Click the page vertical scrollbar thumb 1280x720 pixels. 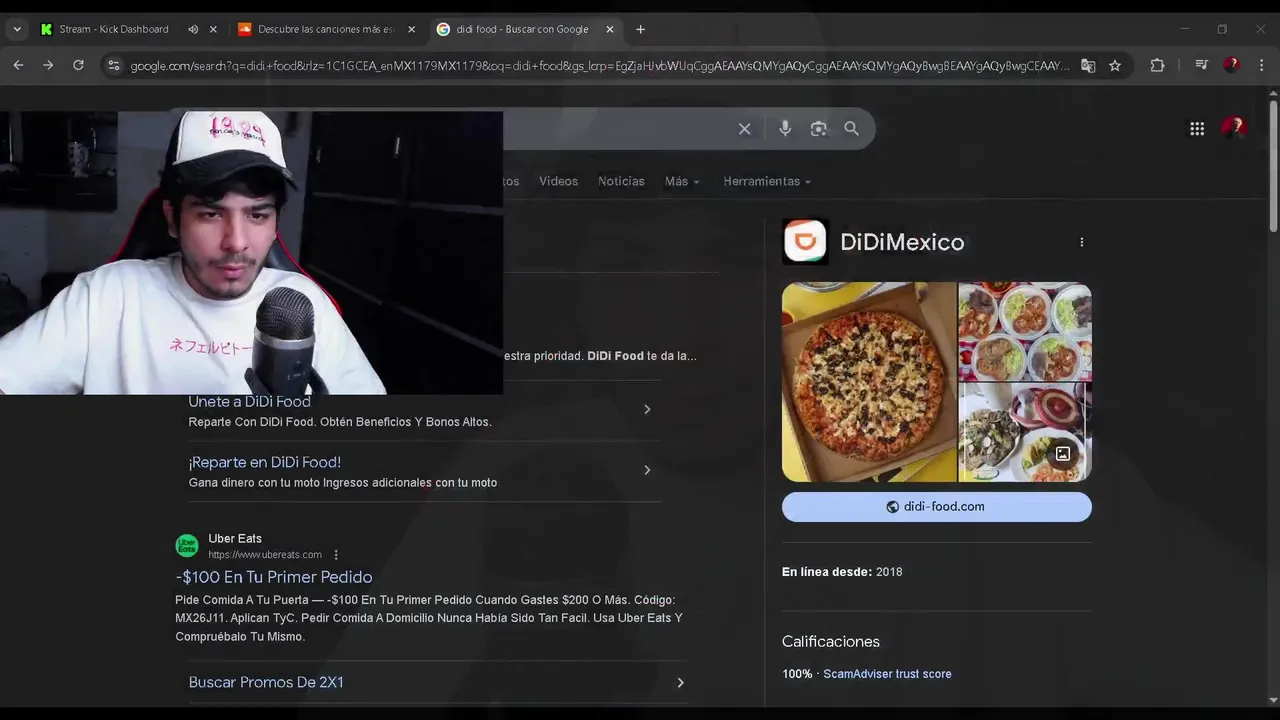click(x=1273, y=165)
